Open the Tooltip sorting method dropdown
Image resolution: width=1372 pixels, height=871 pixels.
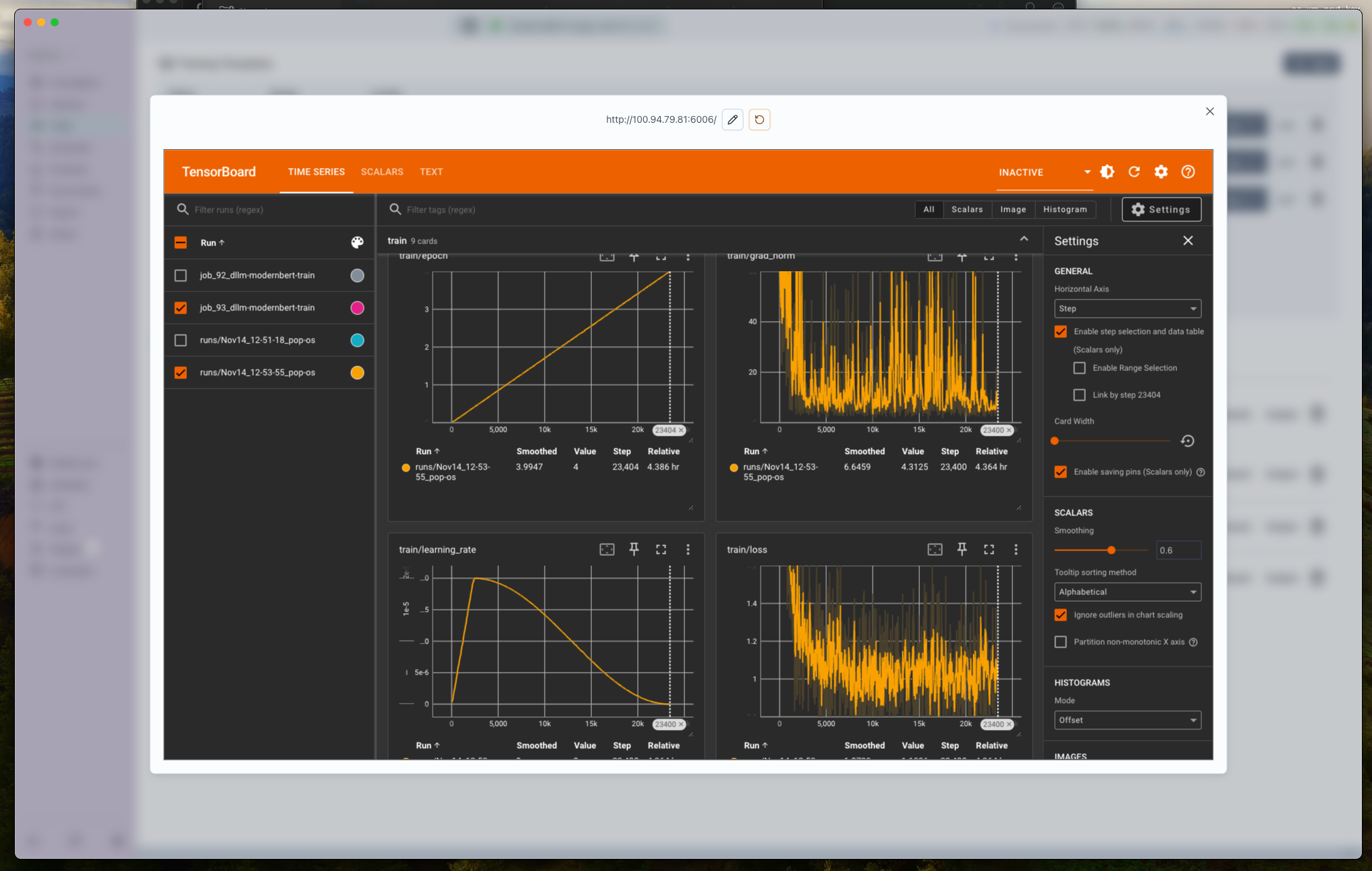(1127, 592)
